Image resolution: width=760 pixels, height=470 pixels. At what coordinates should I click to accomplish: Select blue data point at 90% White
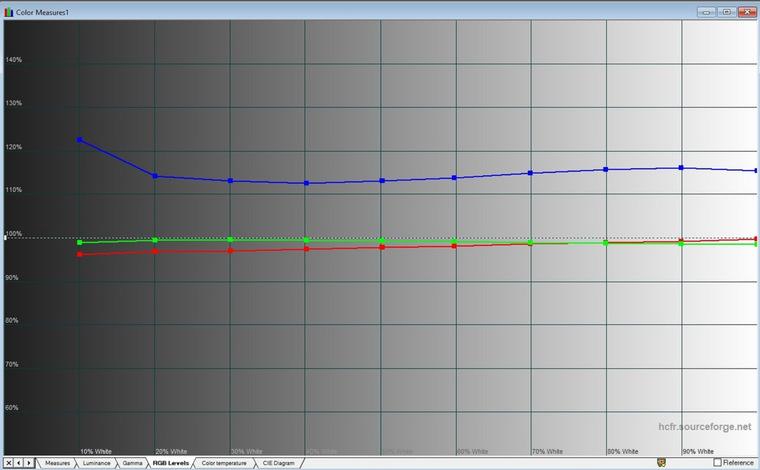click(681, 168)
